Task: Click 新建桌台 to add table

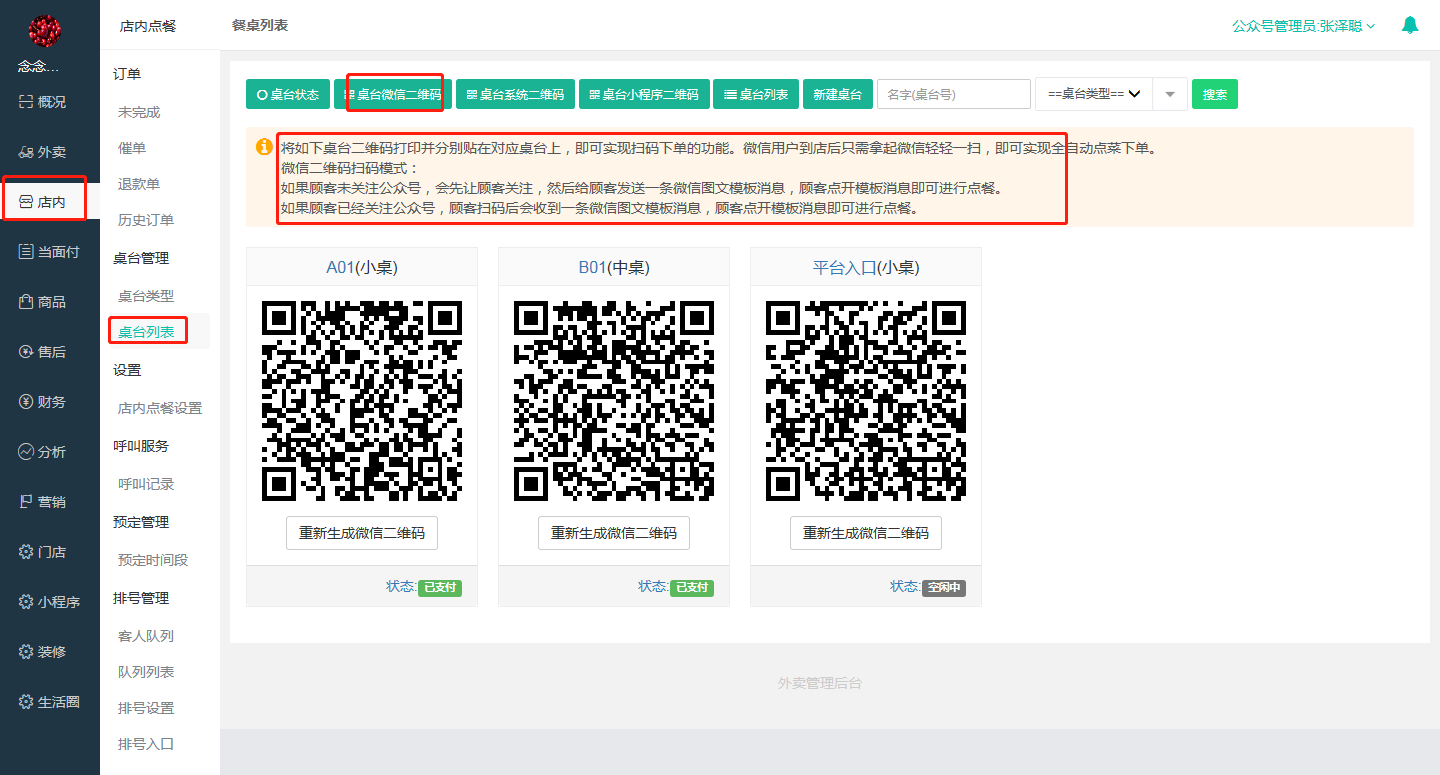Action: pyautogui.click(x=837, y=94)
